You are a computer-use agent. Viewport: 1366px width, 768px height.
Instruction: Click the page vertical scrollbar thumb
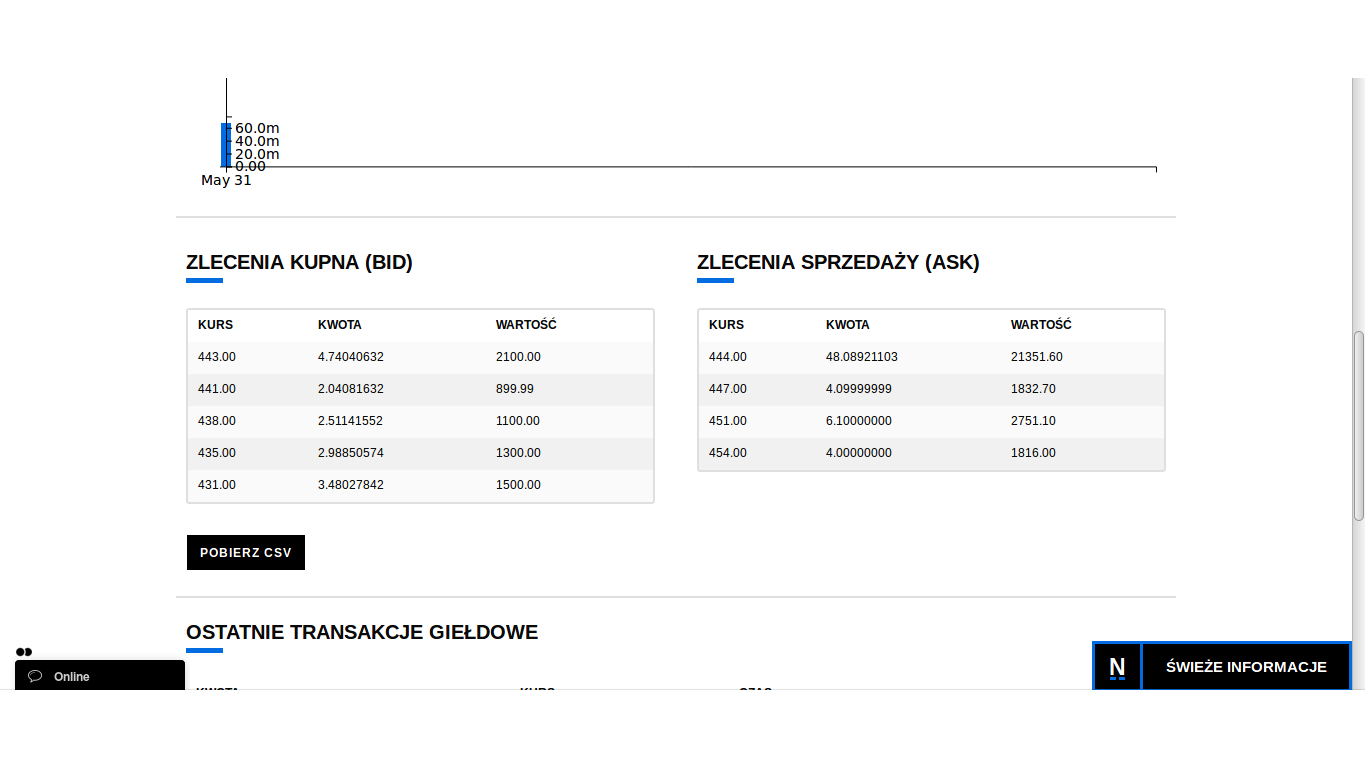[x=1359, y=426]
